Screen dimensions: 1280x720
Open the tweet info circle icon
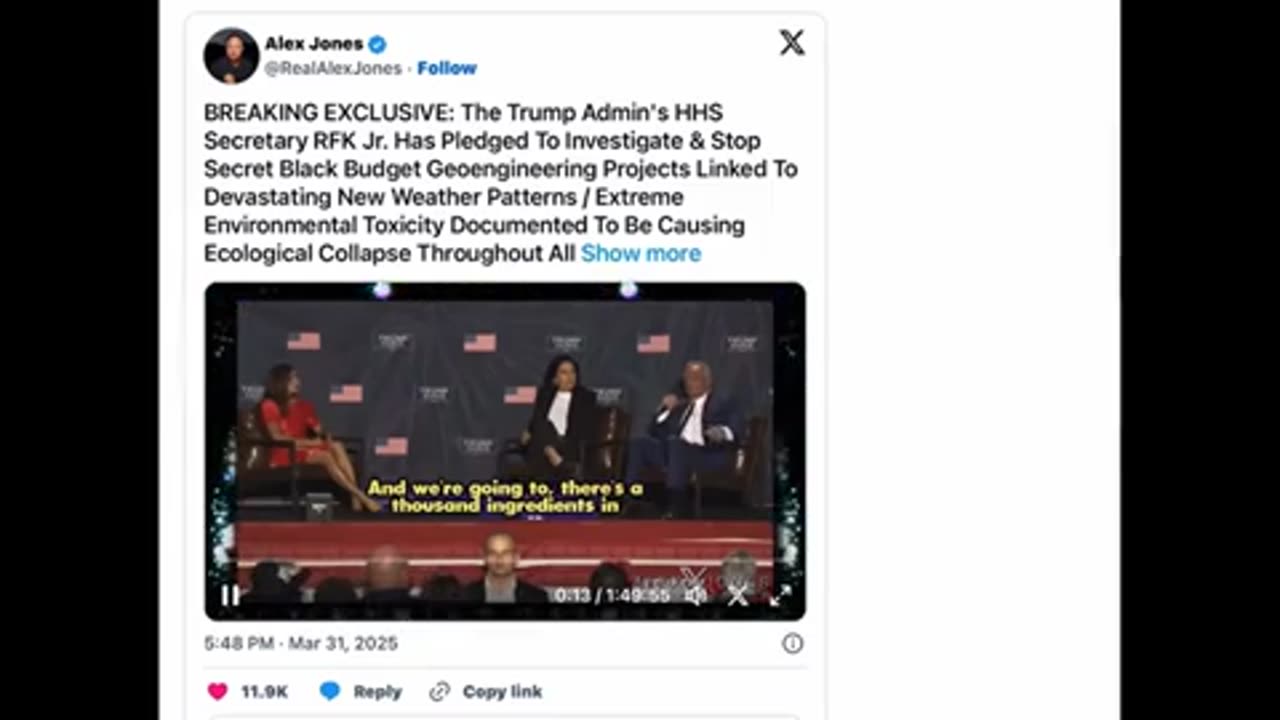point(792,643)
